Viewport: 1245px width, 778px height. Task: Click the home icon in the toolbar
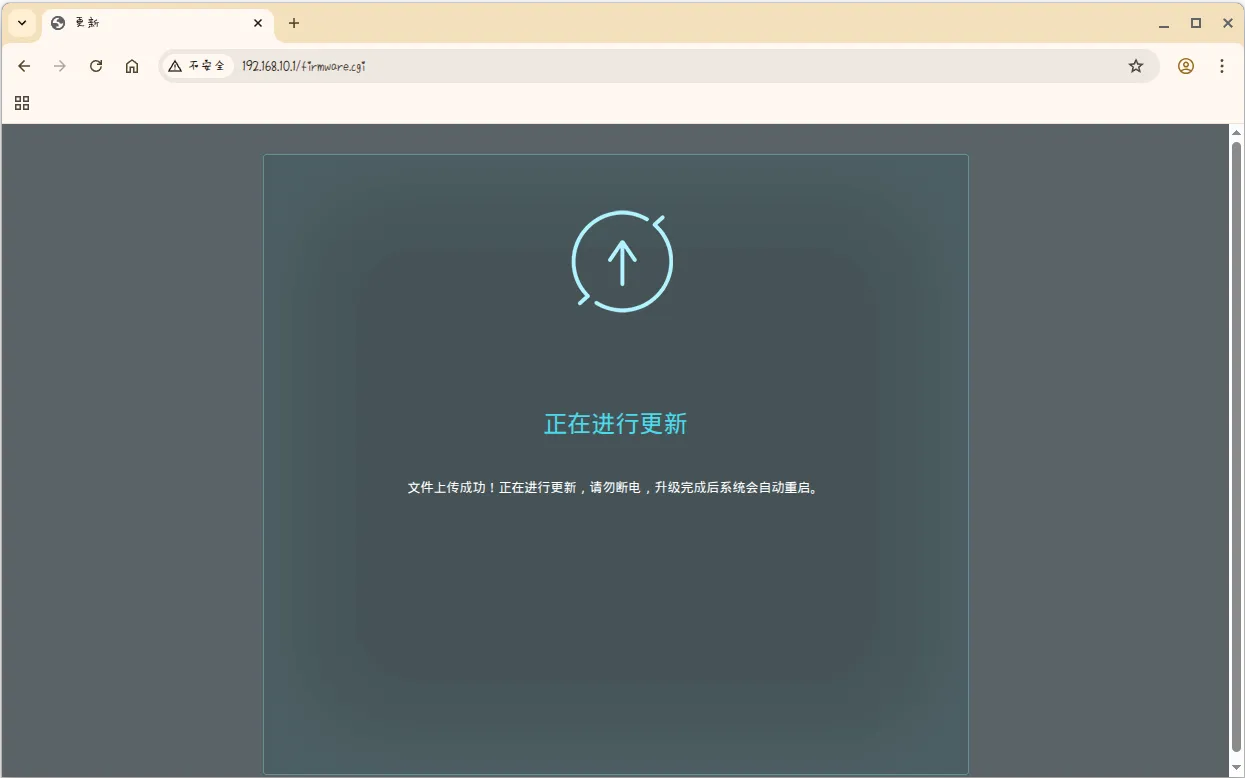[132, 66]
